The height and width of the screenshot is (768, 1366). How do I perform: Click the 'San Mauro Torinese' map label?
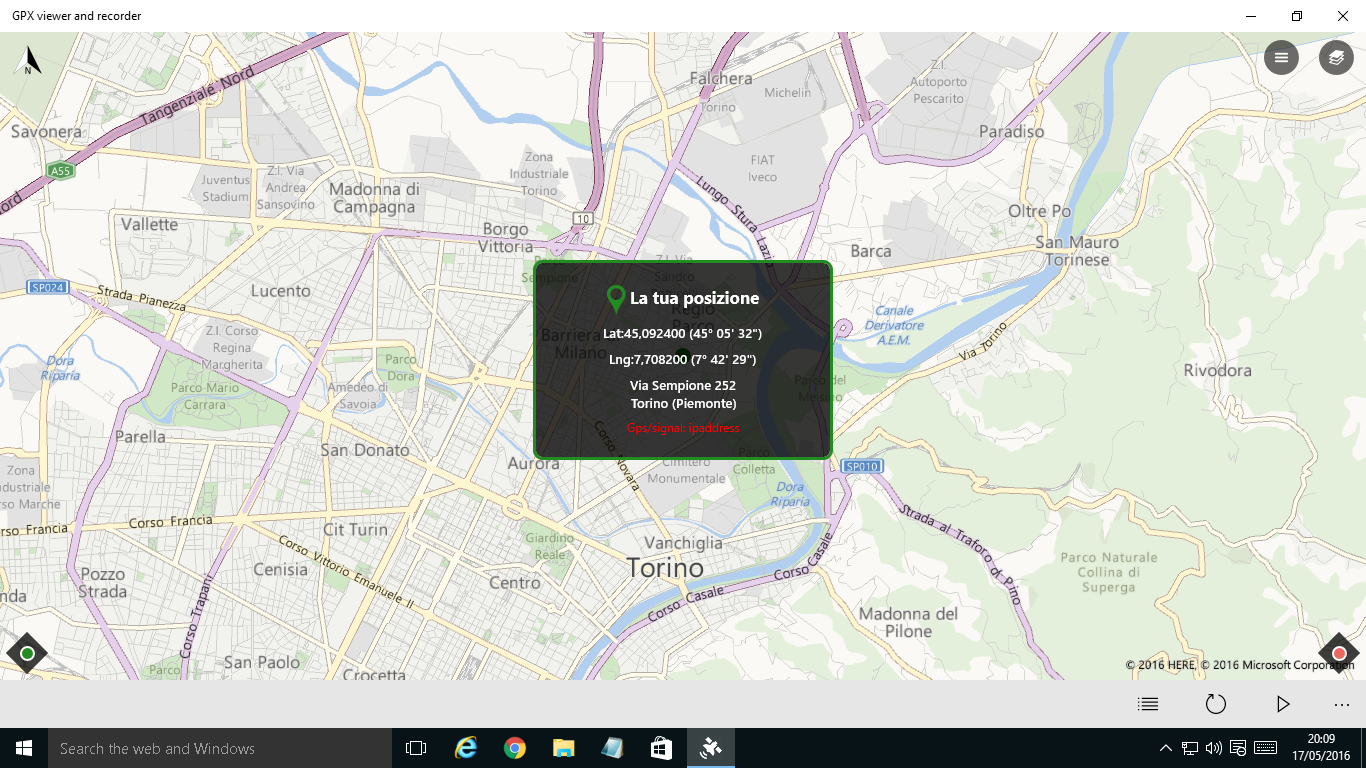(1077, 251)
